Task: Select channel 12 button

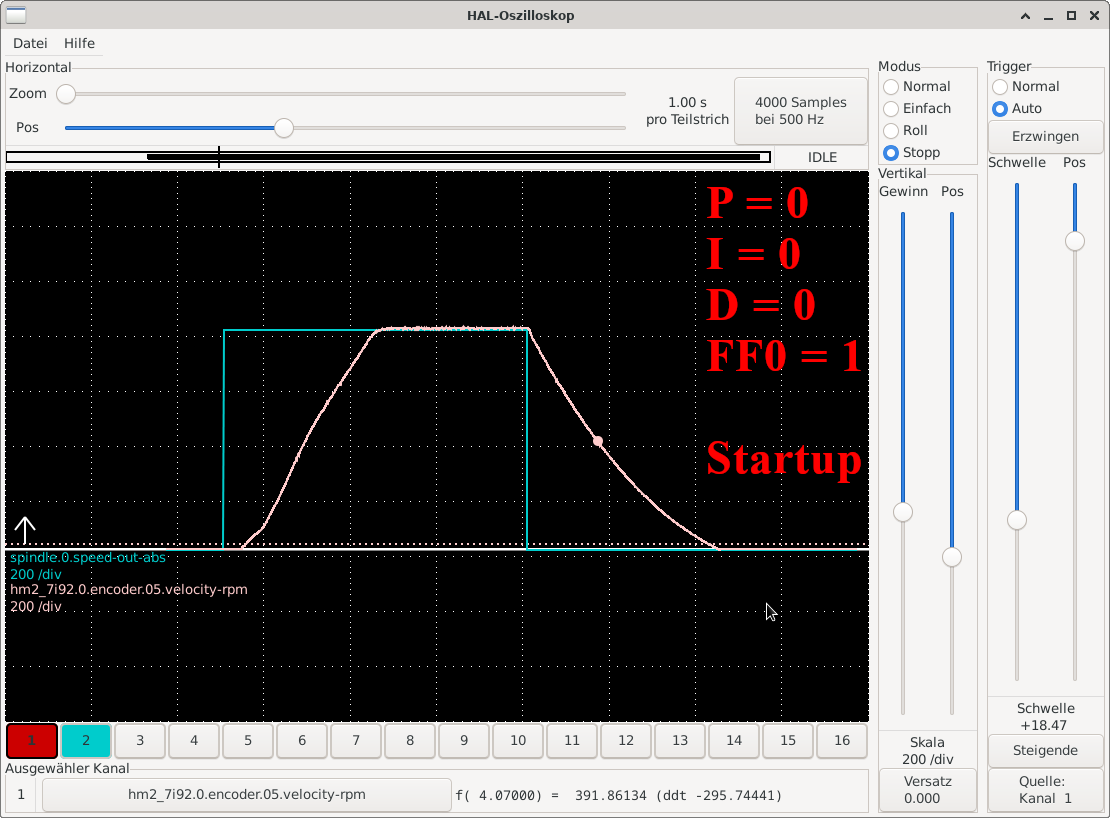Action: (626, 740)
